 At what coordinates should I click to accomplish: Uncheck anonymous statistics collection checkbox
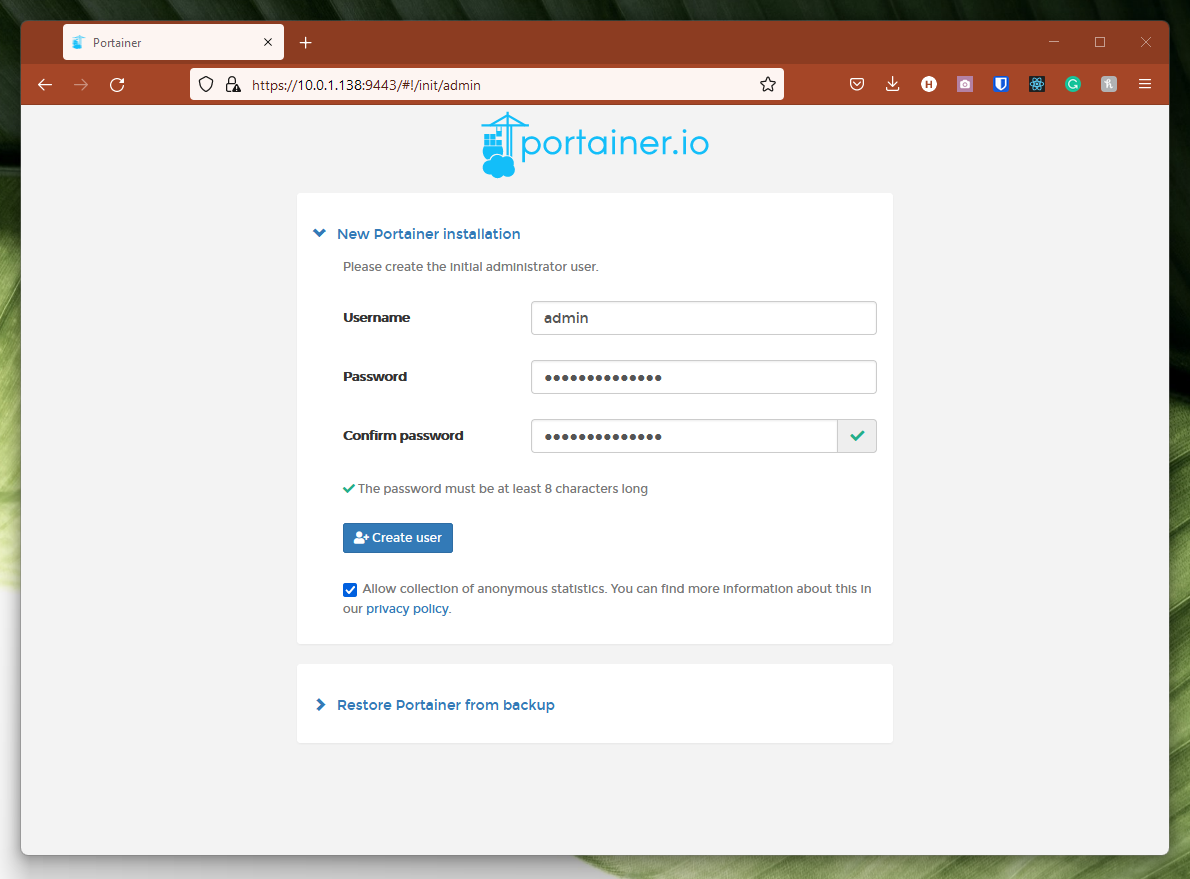tap(350, 590)
